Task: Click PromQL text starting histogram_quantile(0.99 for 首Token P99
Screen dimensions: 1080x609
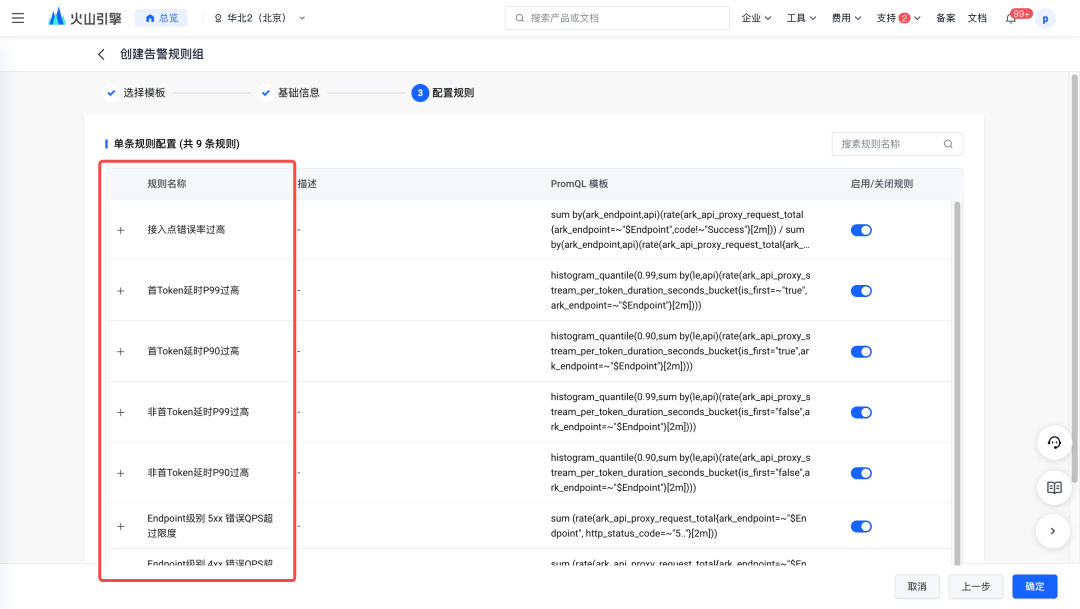Action: (681, 290)
